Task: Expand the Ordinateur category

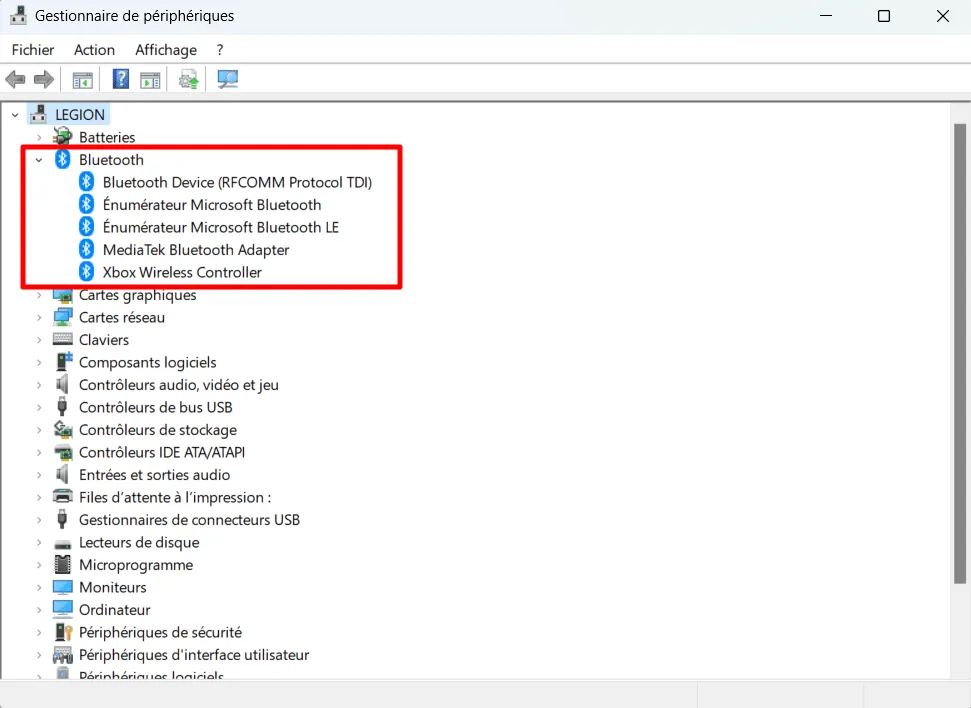Action: (39, 610)
